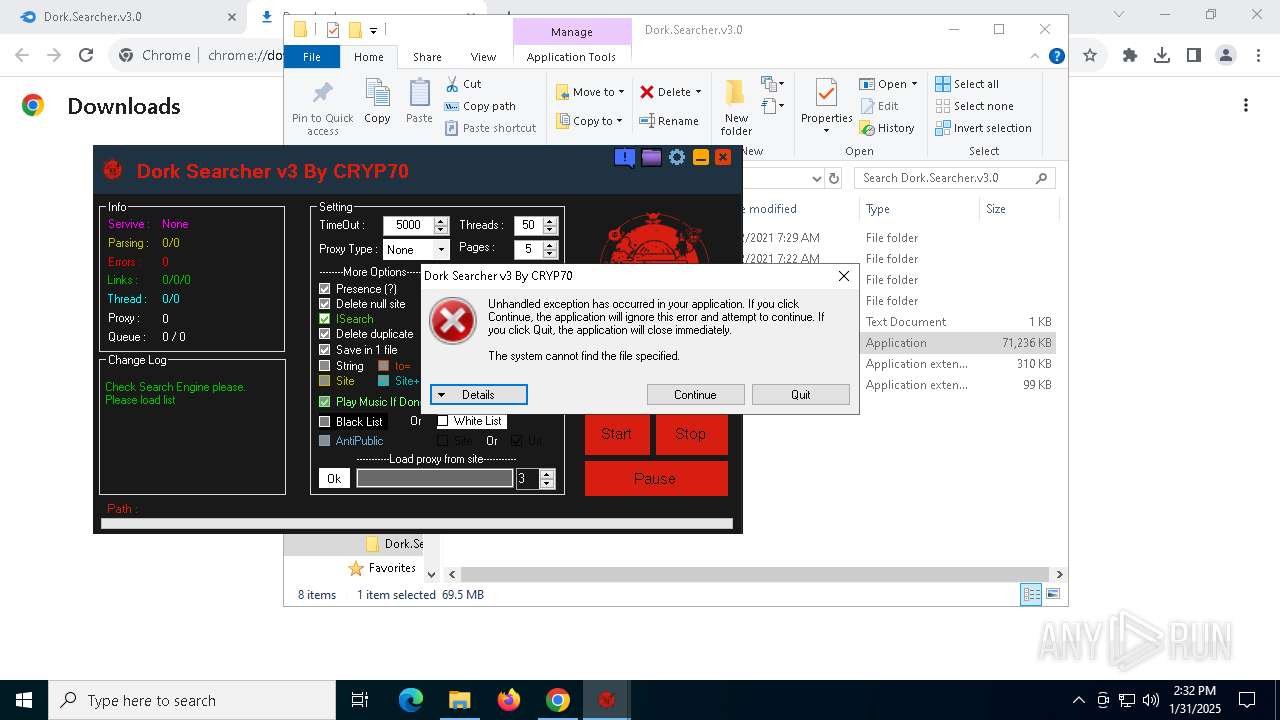
Task: Open Firefox from the taskbar
Action: tap(509, 700)
